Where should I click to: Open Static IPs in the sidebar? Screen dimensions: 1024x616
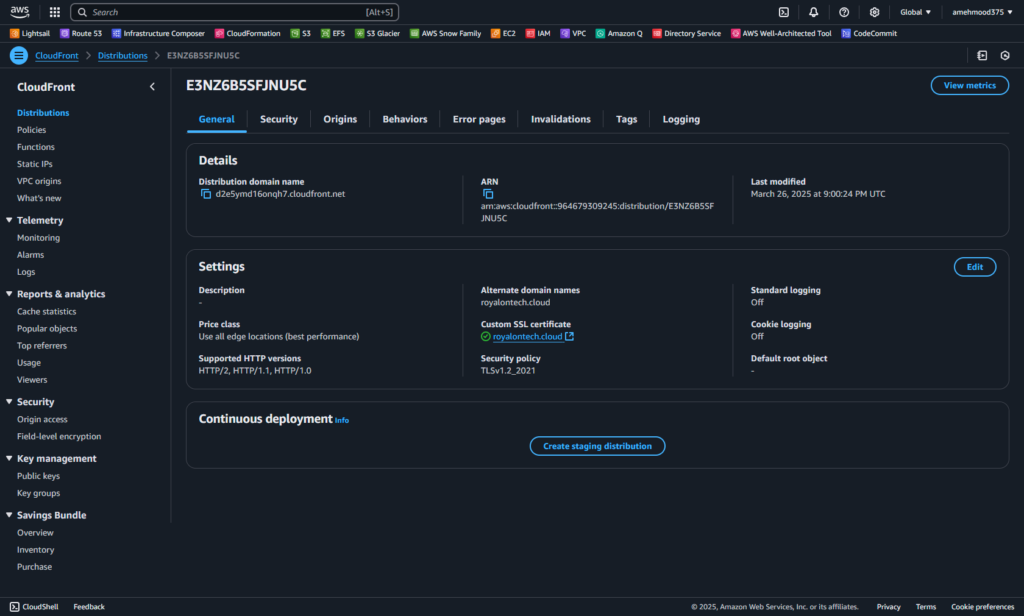(x=35, y=164)
